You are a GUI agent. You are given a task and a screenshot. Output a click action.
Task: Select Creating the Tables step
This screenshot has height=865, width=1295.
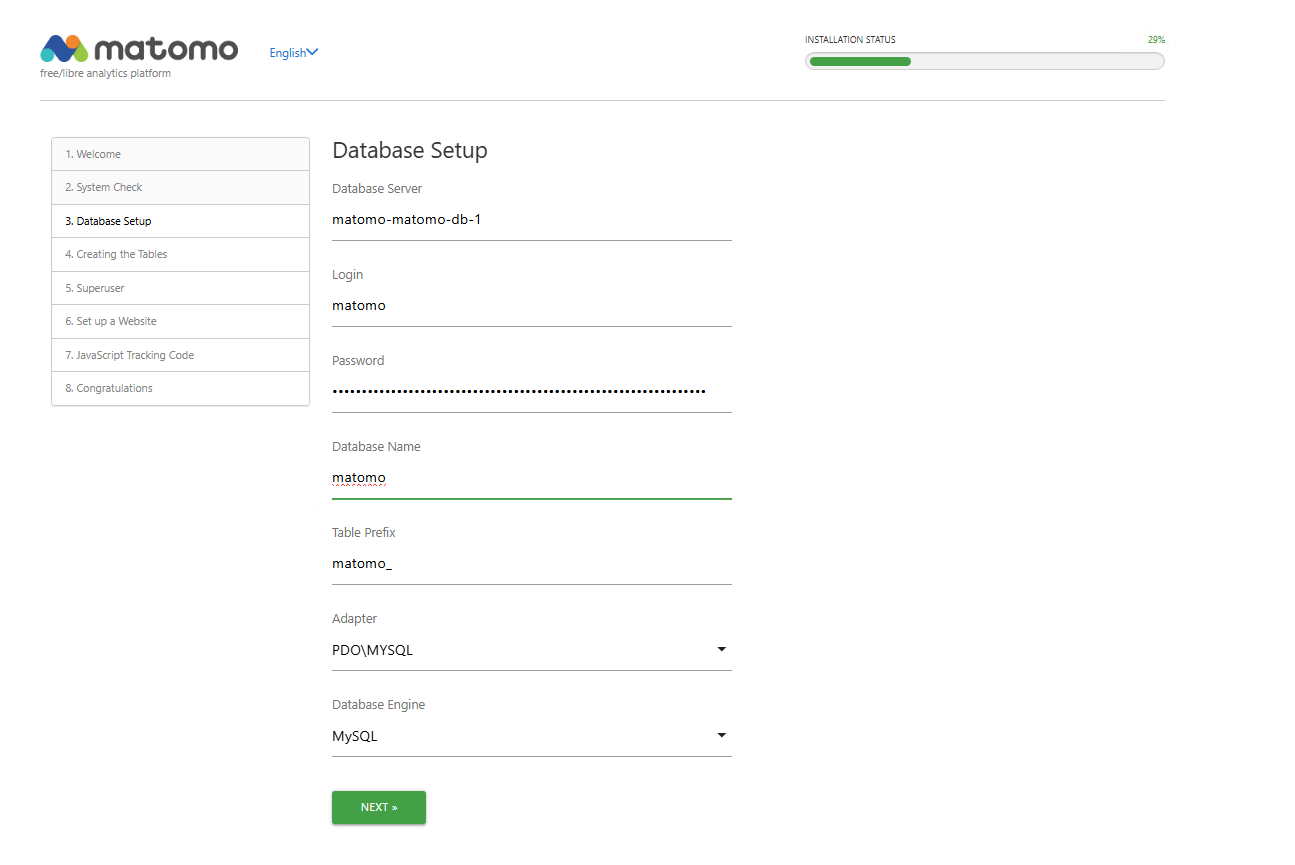pyautogui.click(x=180, y=254)
